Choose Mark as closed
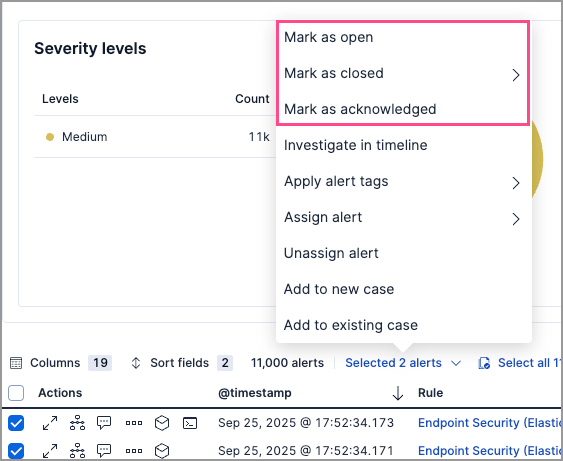 (403, 73)
